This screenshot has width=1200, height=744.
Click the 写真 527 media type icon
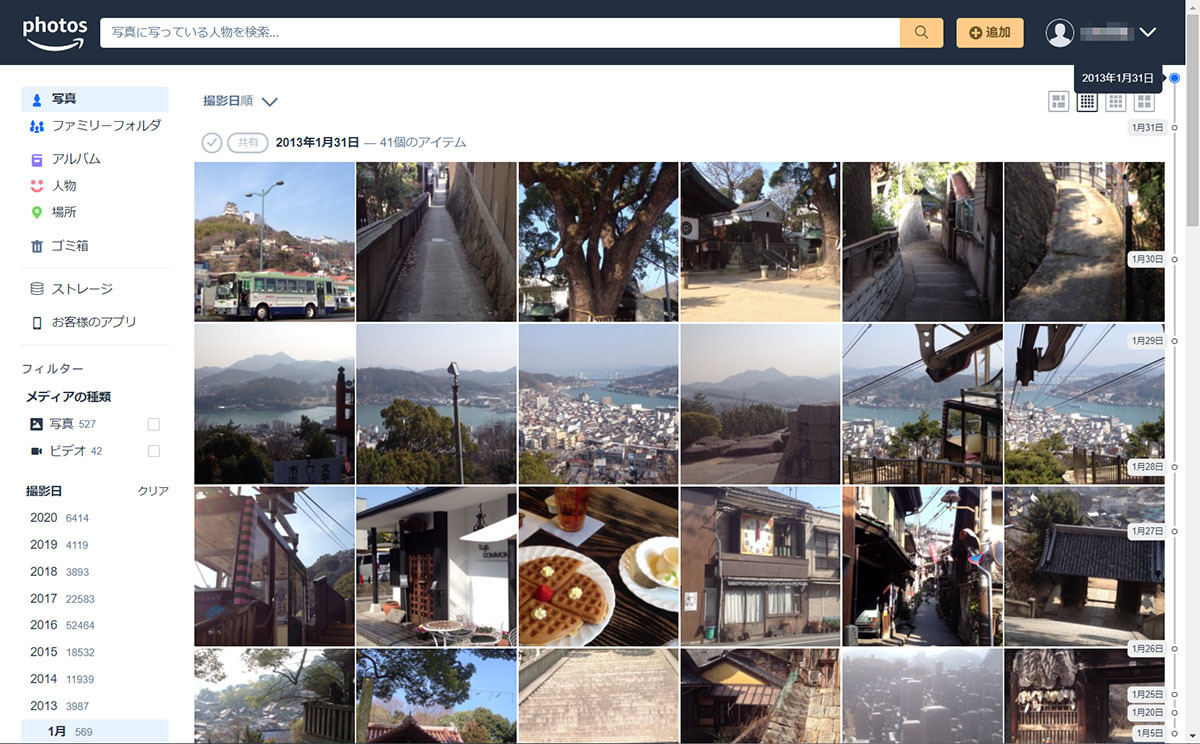[x=36, y=424]
